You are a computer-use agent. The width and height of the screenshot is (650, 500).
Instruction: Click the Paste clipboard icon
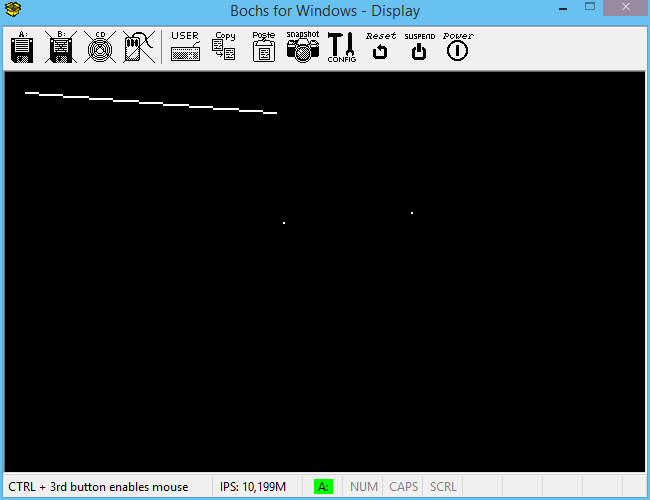pos(264,47)
